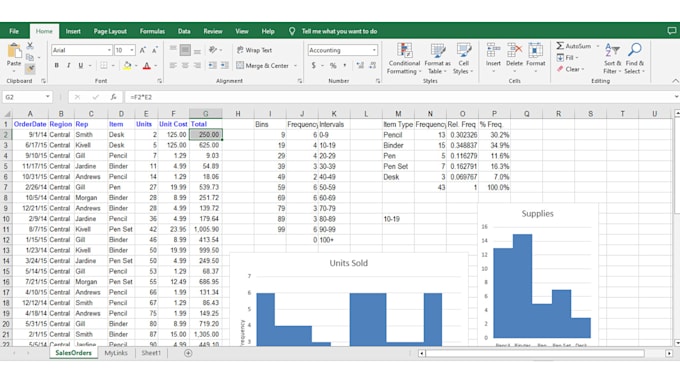Toggle Align Right horizontal alignment
Screen dimensions: 680x383
tap(197, 65)
